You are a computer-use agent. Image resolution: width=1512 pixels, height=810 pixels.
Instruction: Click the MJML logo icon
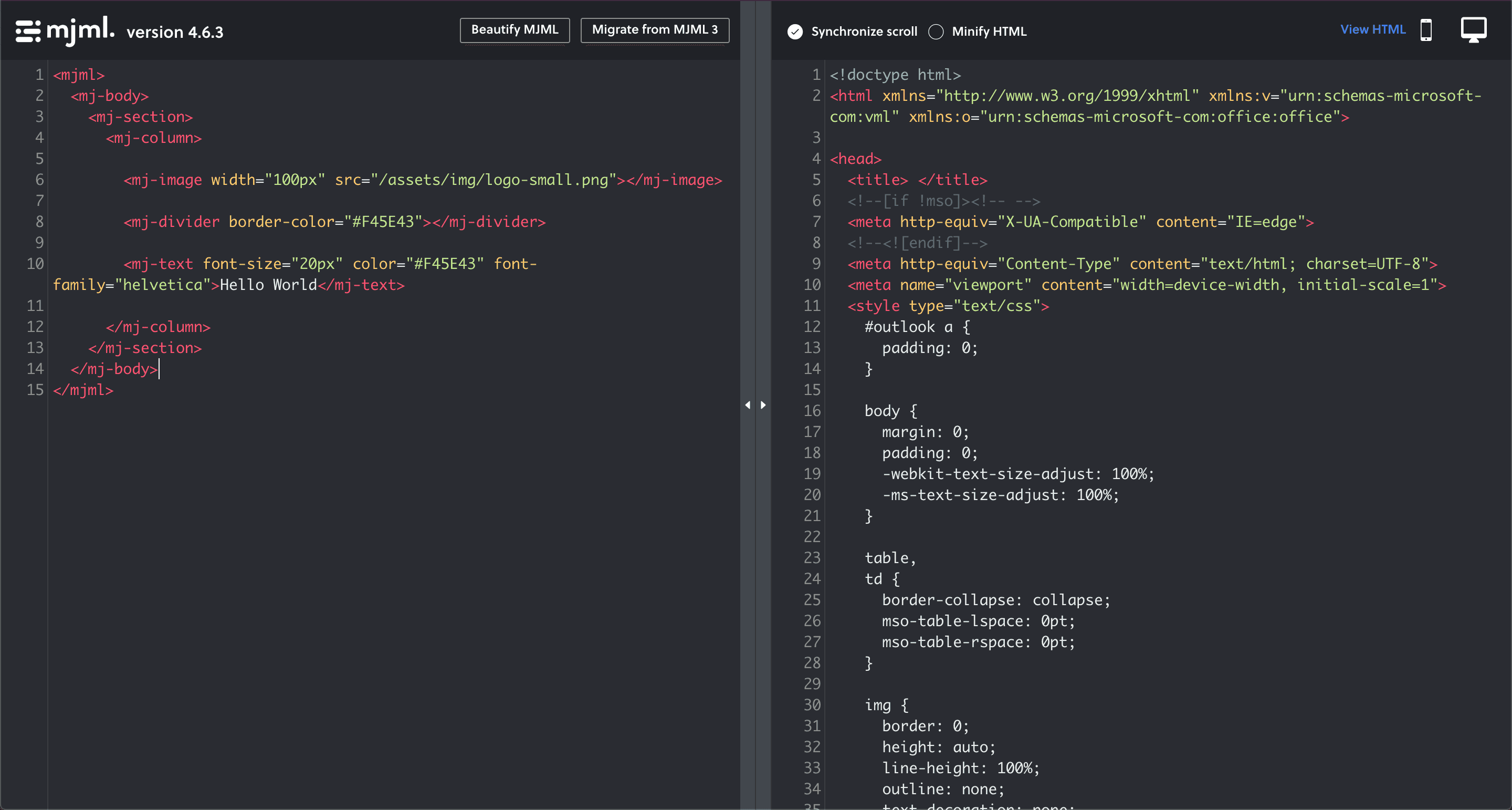click(x=28, y=30)
